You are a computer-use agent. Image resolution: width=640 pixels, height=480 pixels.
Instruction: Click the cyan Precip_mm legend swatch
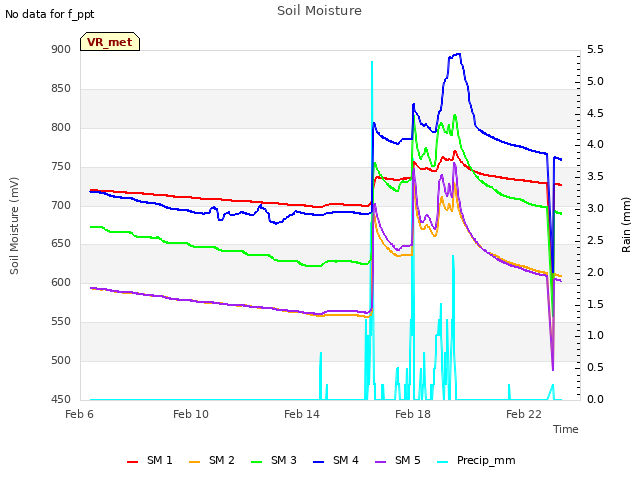pyautogui.click(x=442, y=462)
